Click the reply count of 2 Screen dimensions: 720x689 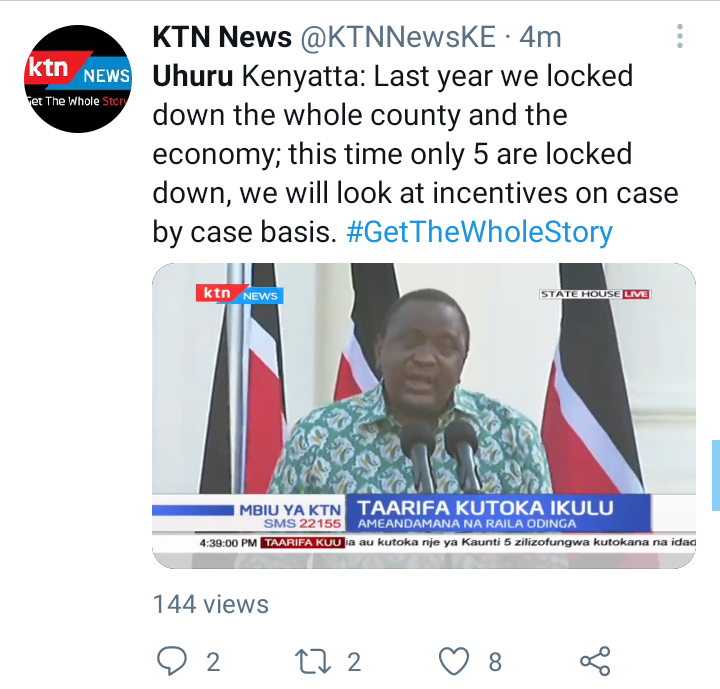pyautogui.click(x=213, y=662)
